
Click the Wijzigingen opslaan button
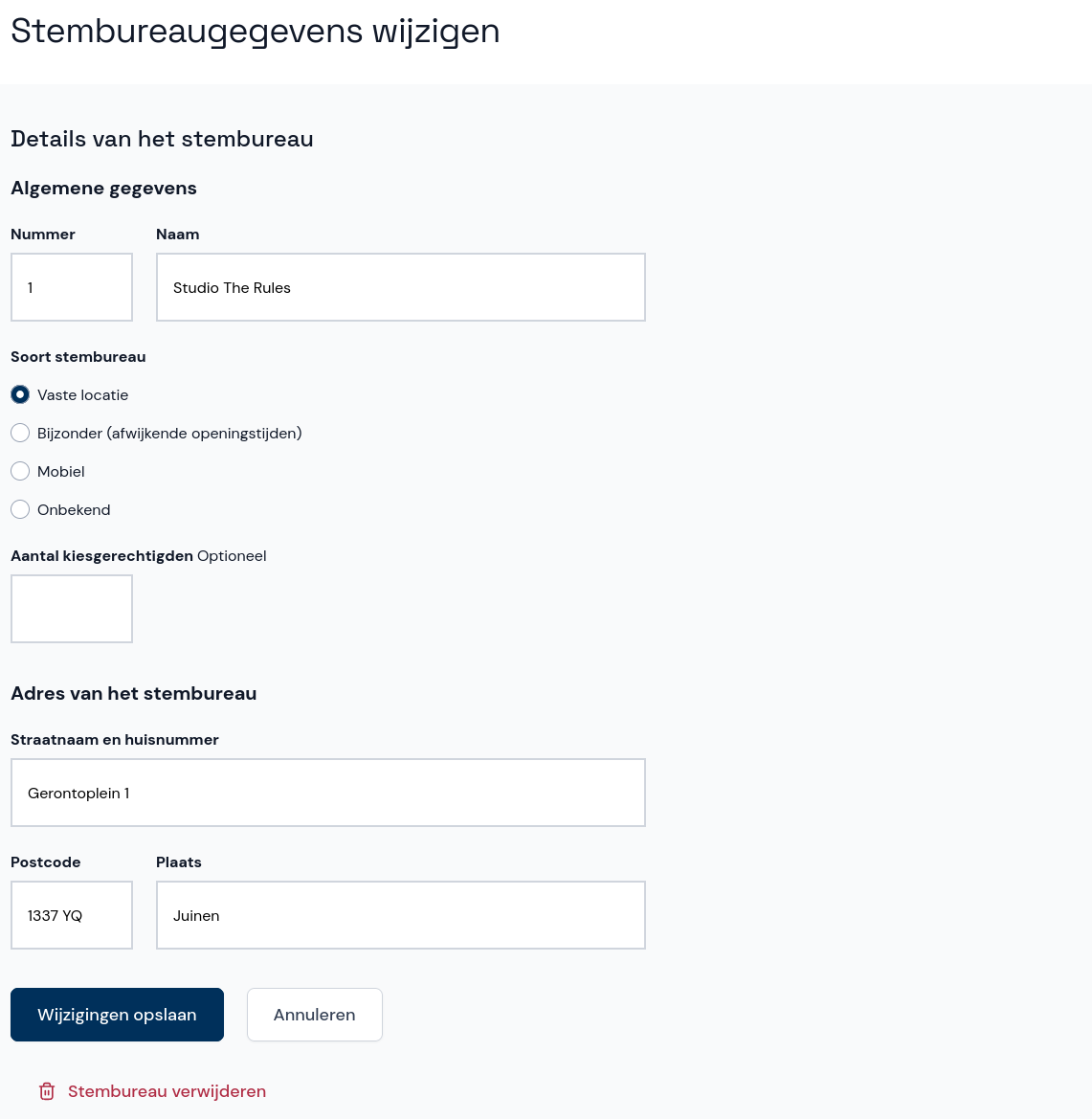pos(117,1015)
